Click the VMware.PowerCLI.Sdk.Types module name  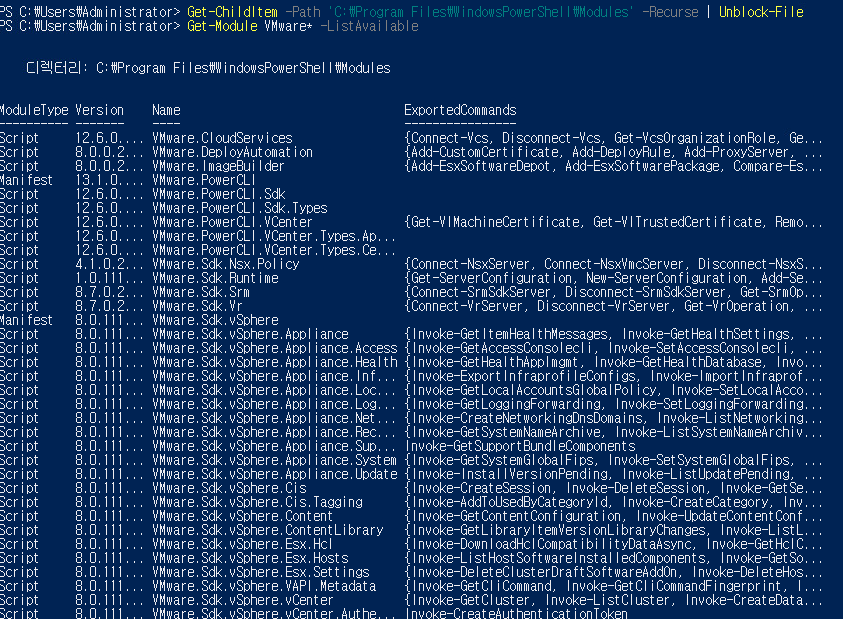[240, 208]
